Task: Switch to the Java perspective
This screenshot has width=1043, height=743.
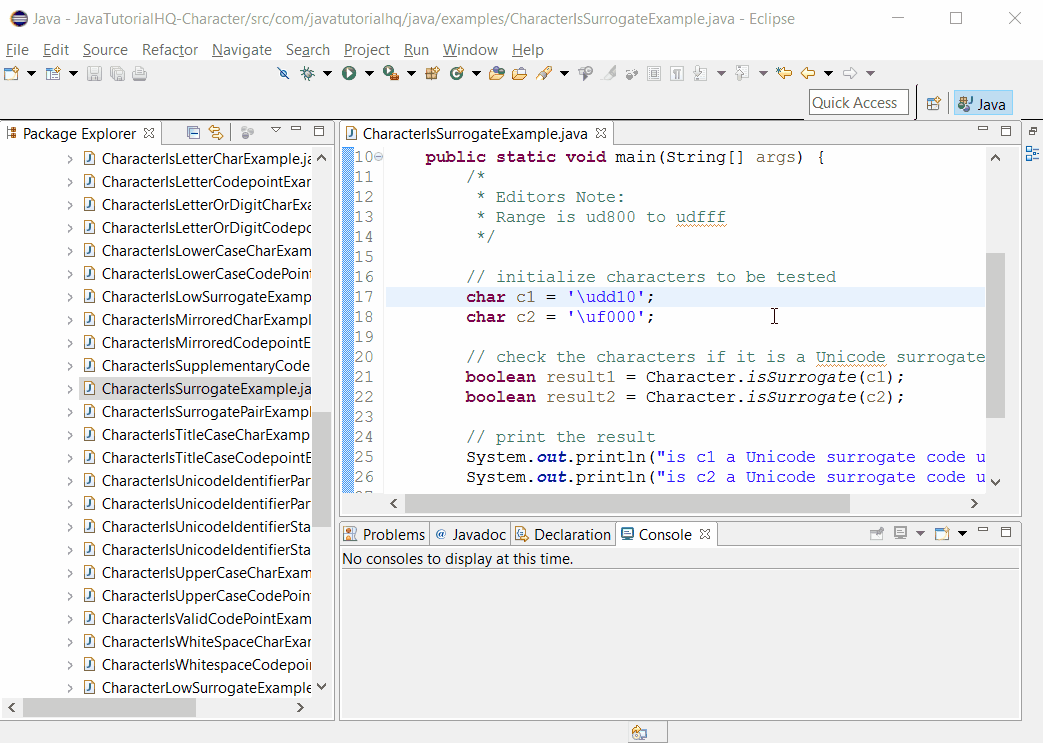Action: (981, 102)
